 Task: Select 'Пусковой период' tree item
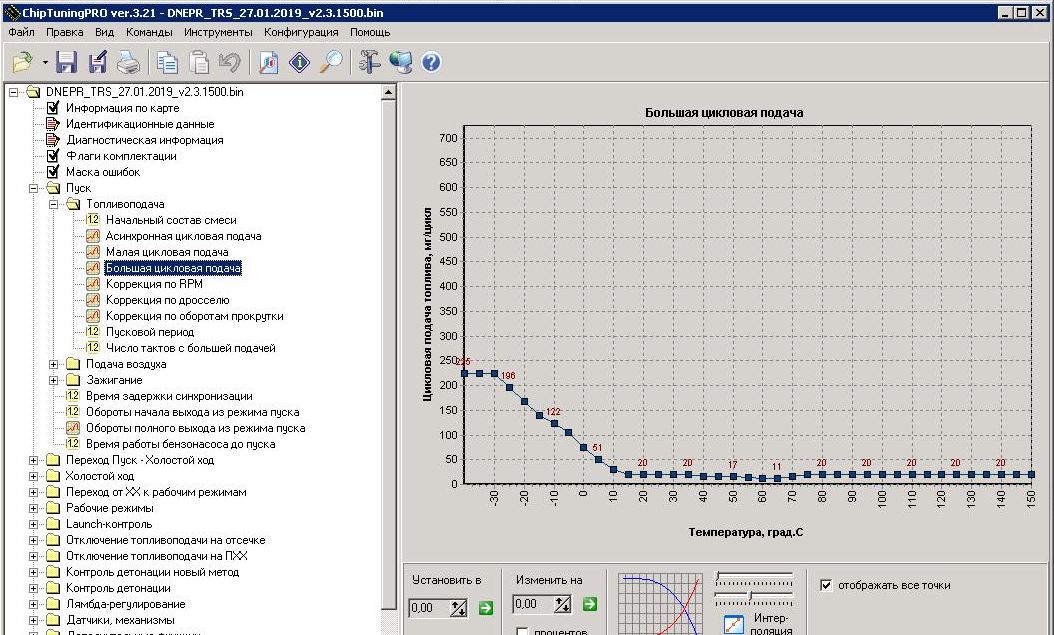click(x=150, y=332)
